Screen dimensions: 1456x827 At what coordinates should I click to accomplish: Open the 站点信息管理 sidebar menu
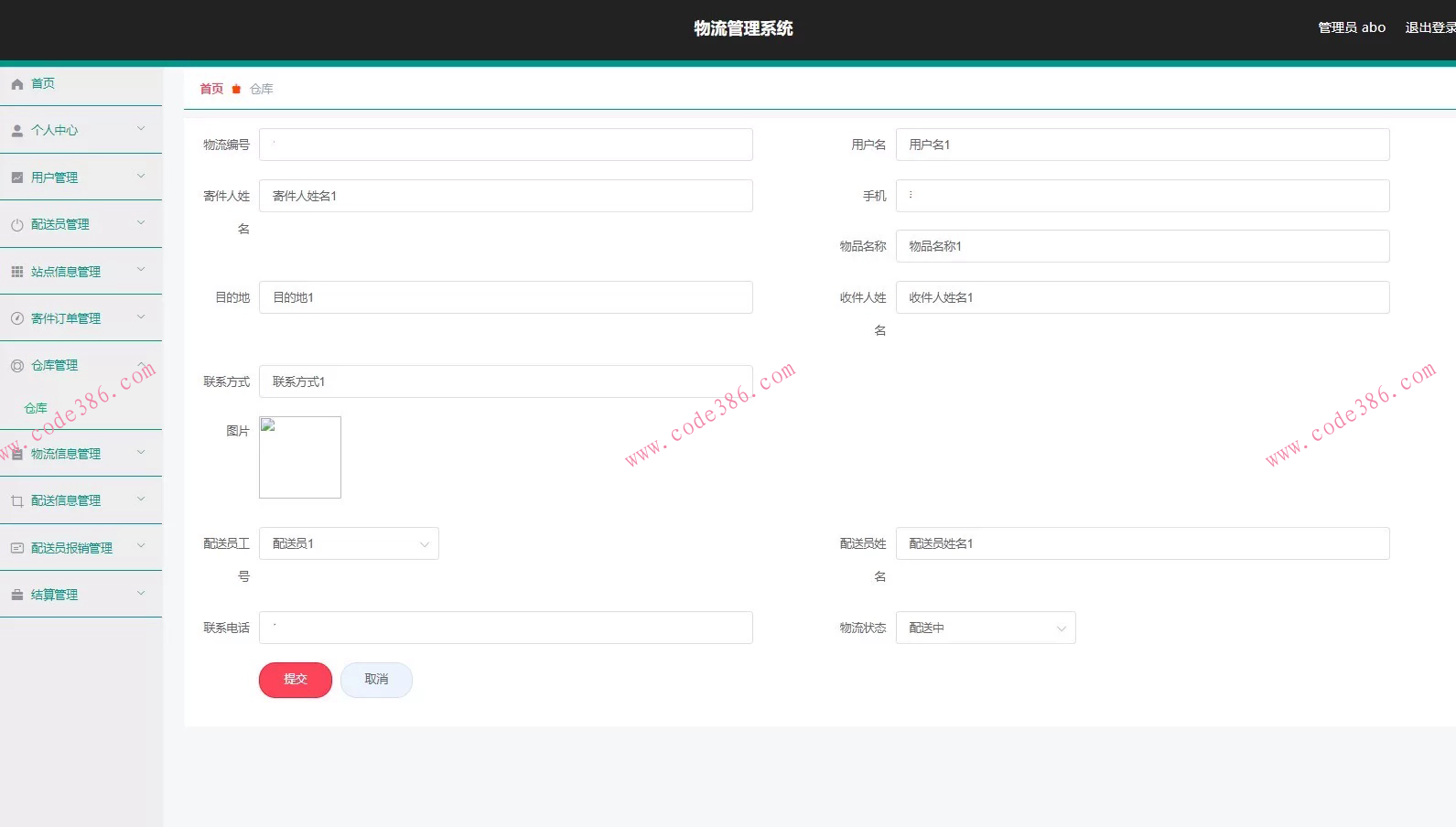81,272
